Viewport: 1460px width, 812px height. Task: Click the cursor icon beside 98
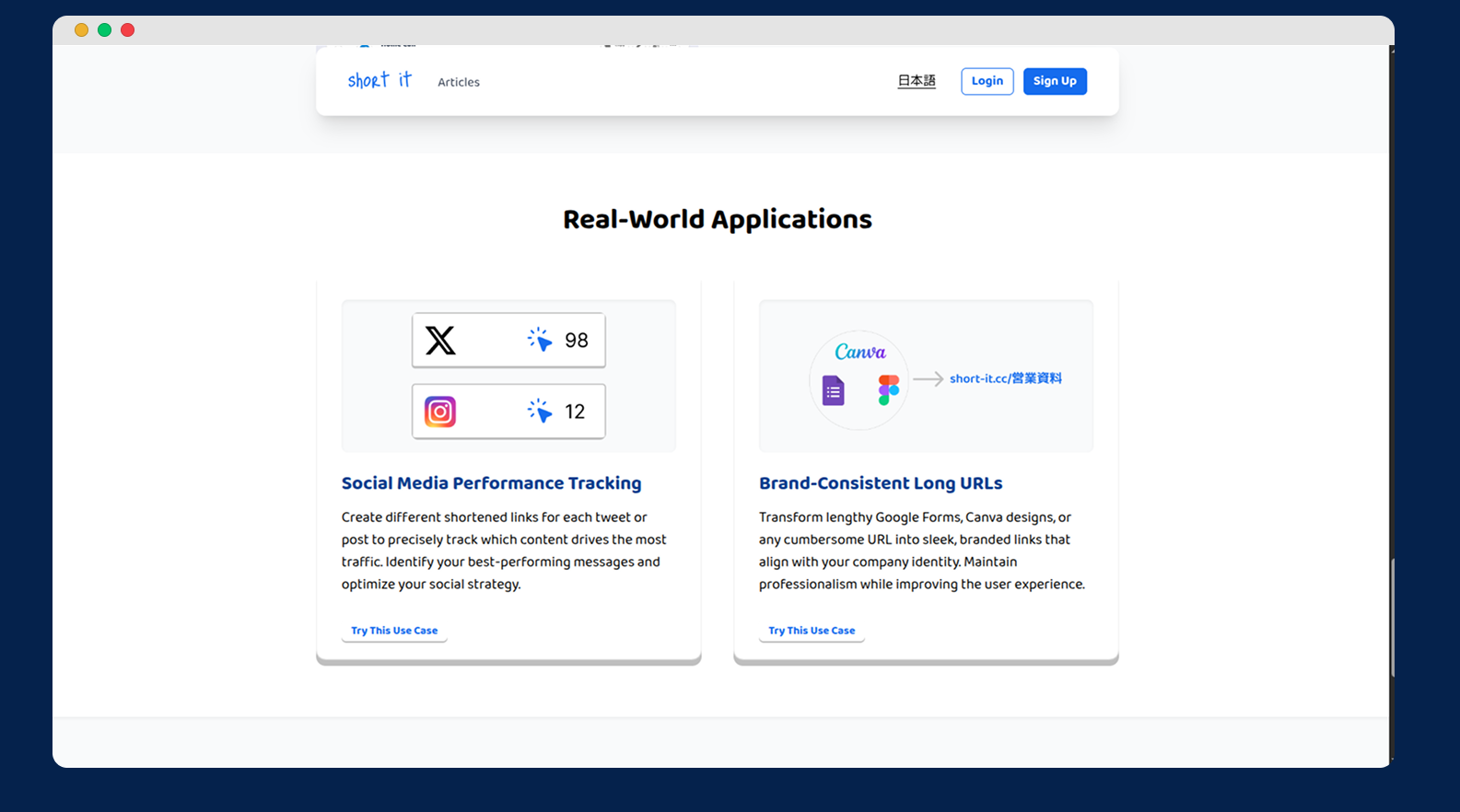click(x=540, y=340)
